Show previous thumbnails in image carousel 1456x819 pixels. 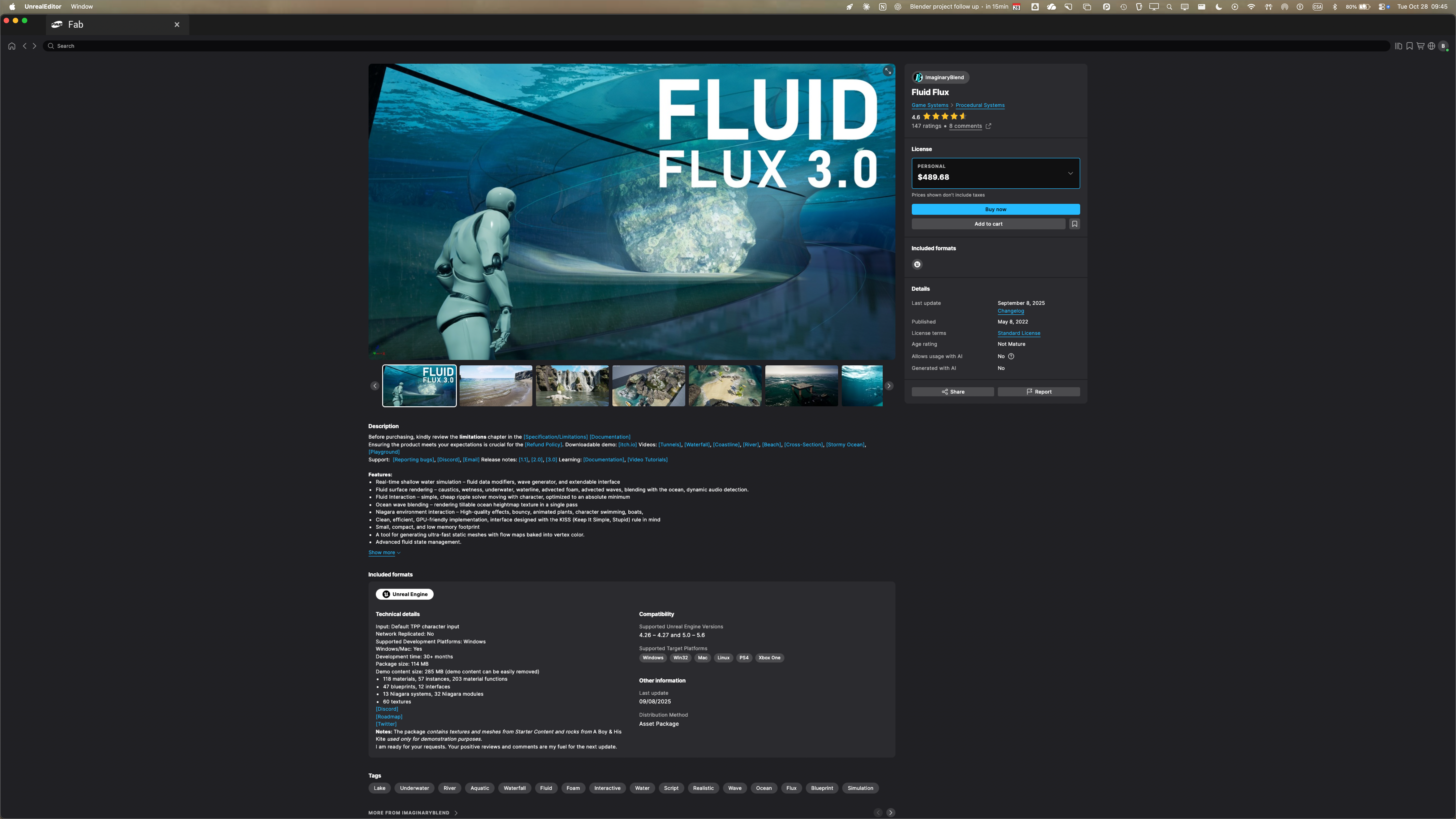click(375, 386)
